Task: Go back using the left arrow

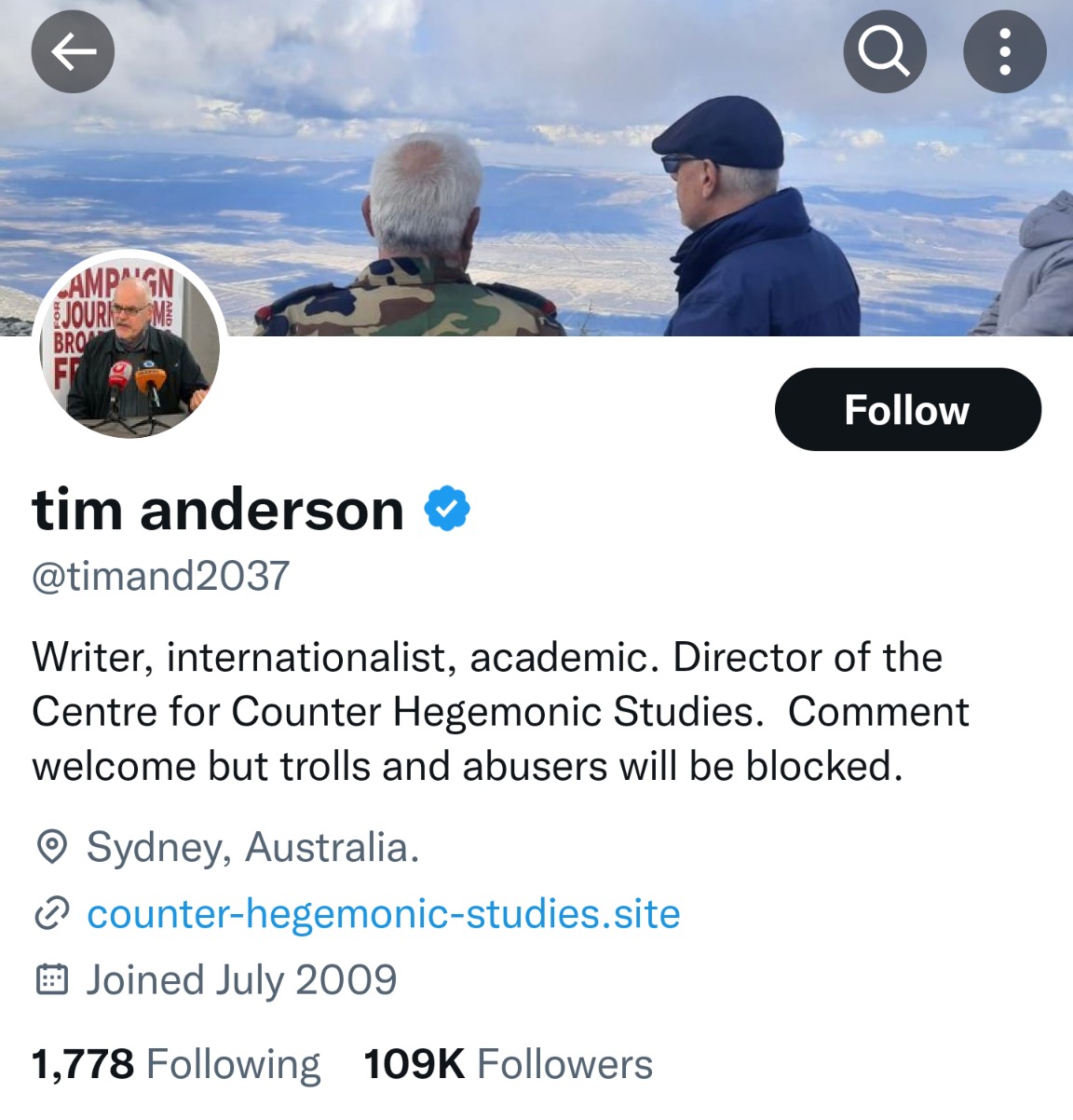Action: [x=73, y=51]
